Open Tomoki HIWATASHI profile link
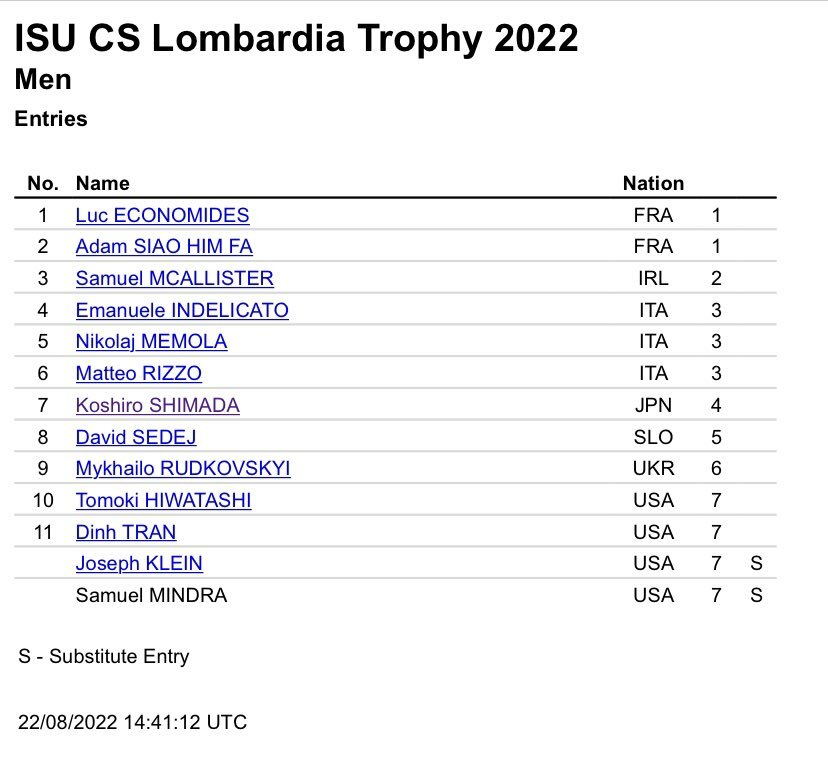This screenshot has height=771, width=828. tap(163, 500)
